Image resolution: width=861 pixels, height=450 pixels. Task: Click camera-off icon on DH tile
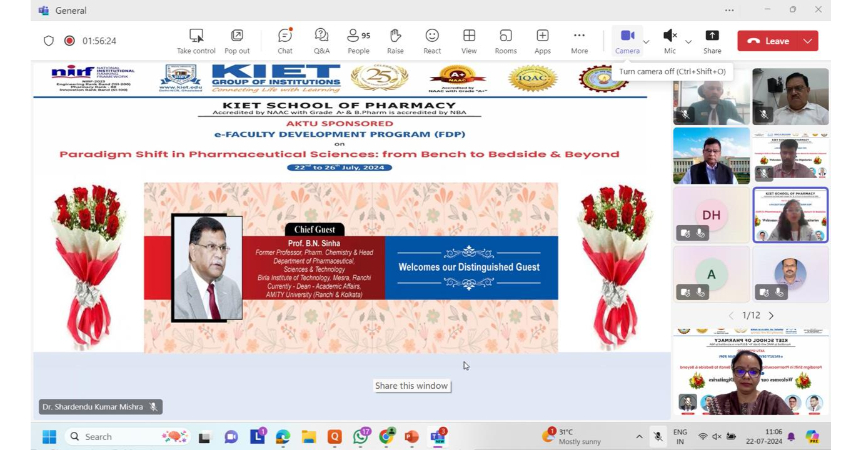tap(685, 233)
